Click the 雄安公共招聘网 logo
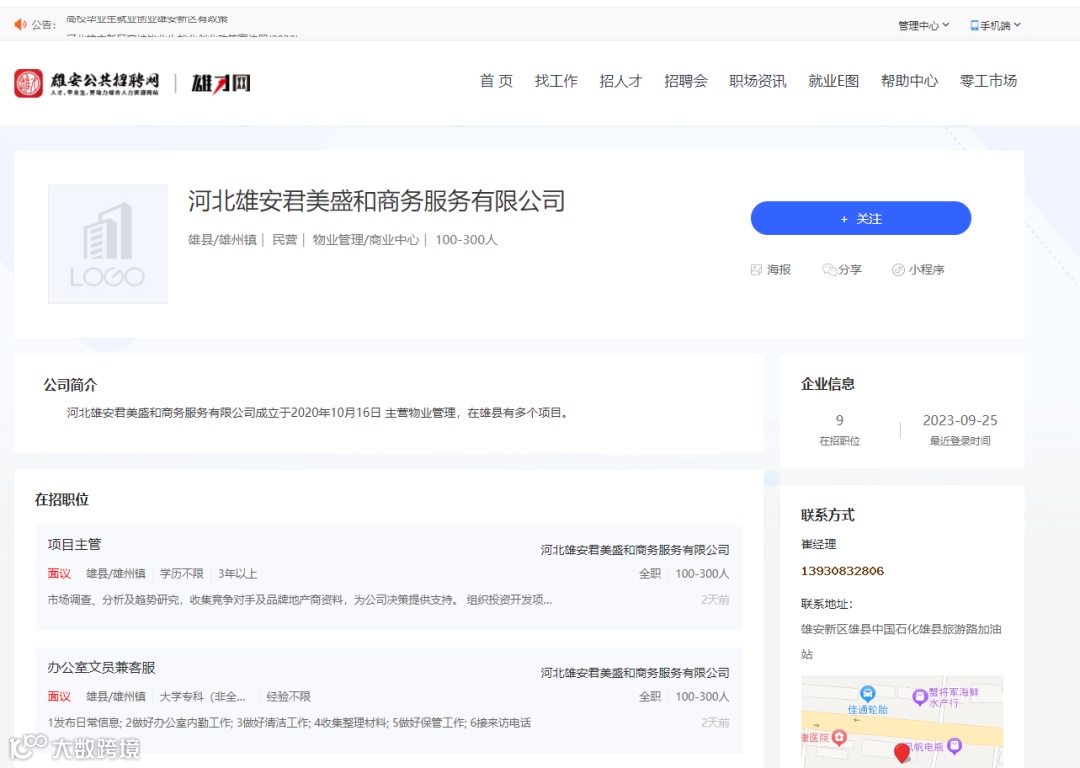Viewport: 1080px width, 768px height. tap(87, 83)
